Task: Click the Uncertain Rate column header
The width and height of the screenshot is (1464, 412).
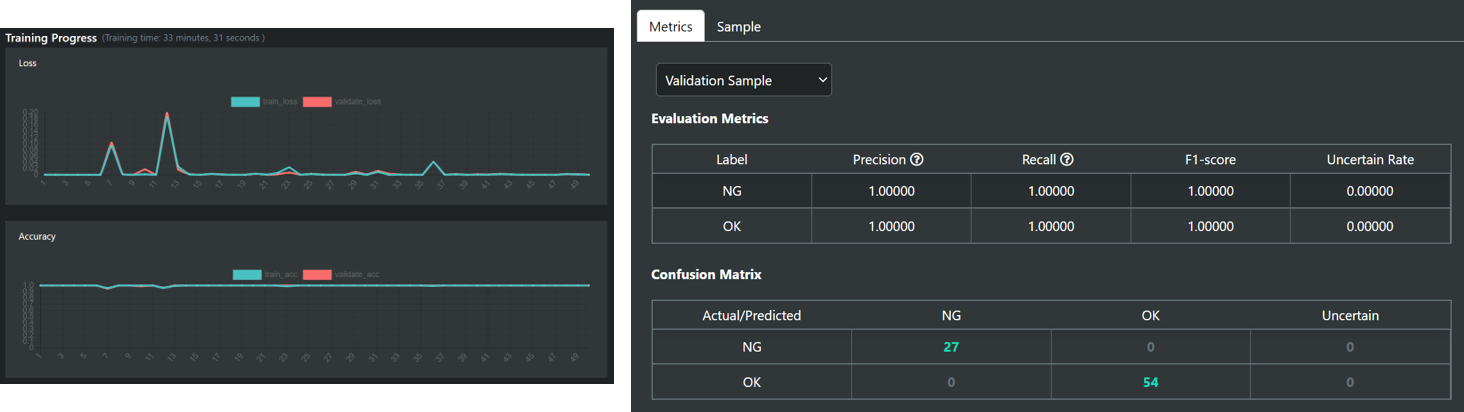Action: click(1369, 160)
